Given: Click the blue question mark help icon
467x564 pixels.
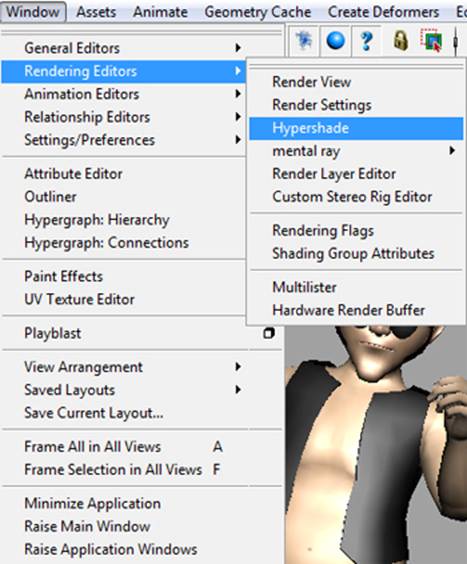Looking at the screenshot, I should point(366,40).
